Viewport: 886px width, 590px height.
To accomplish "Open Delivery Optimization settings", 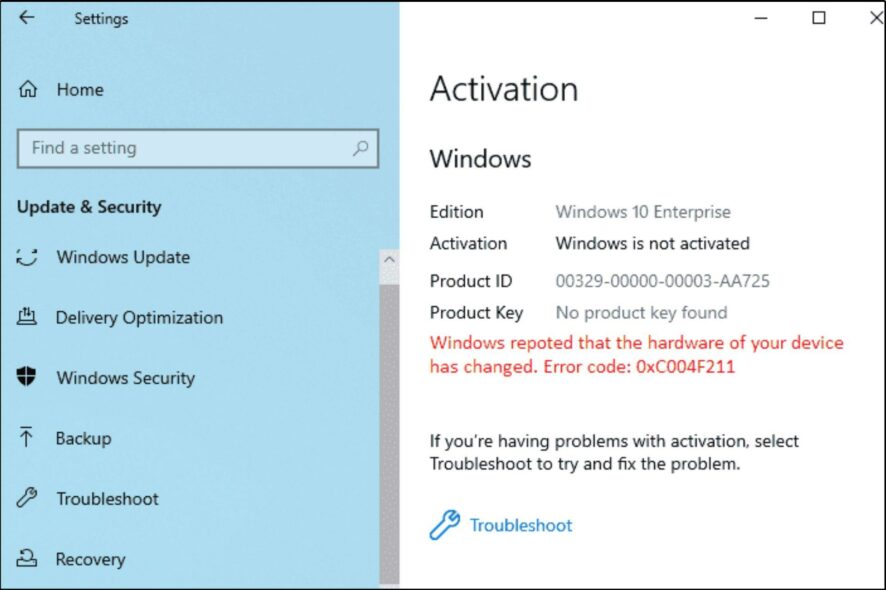I will pyautogui.click(x=142, y=317).
